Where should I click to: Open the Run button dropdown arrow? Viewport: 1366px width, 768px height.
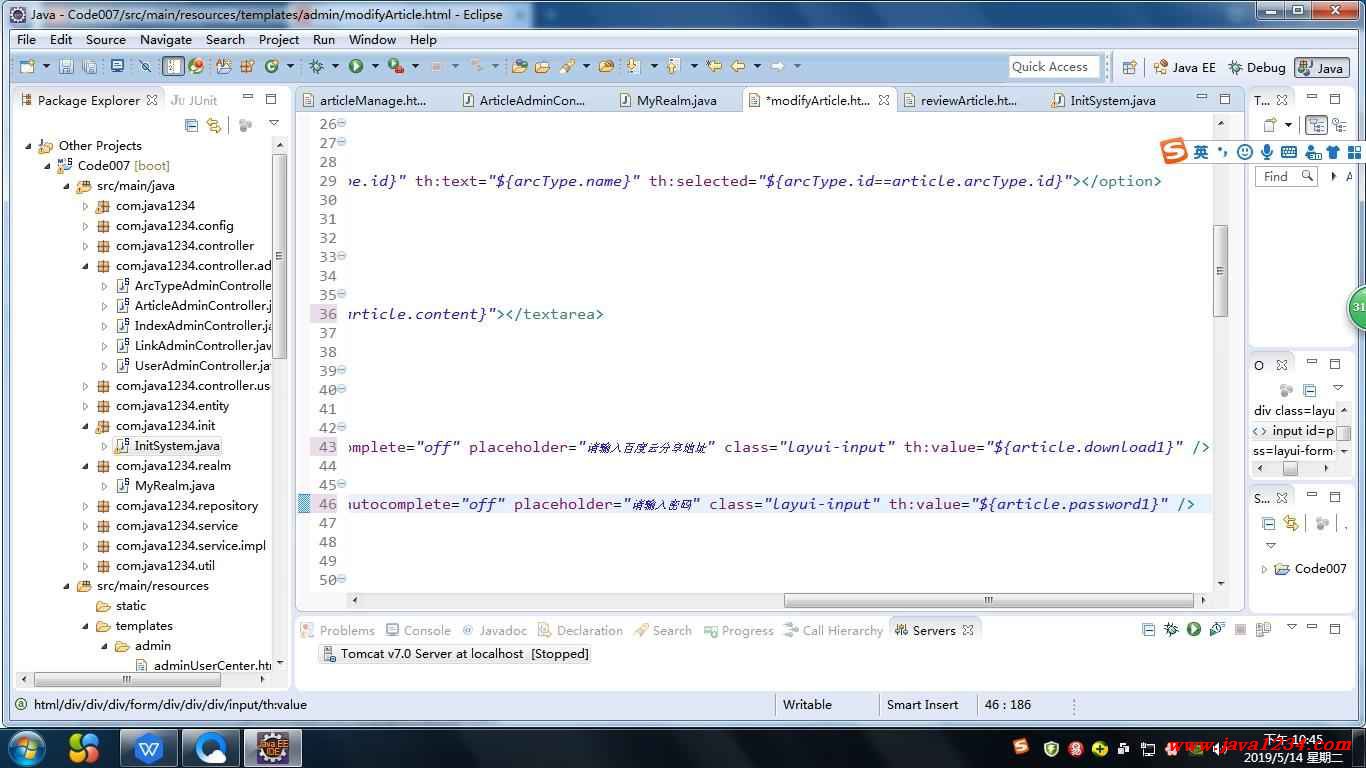click(x=375, y=67)
